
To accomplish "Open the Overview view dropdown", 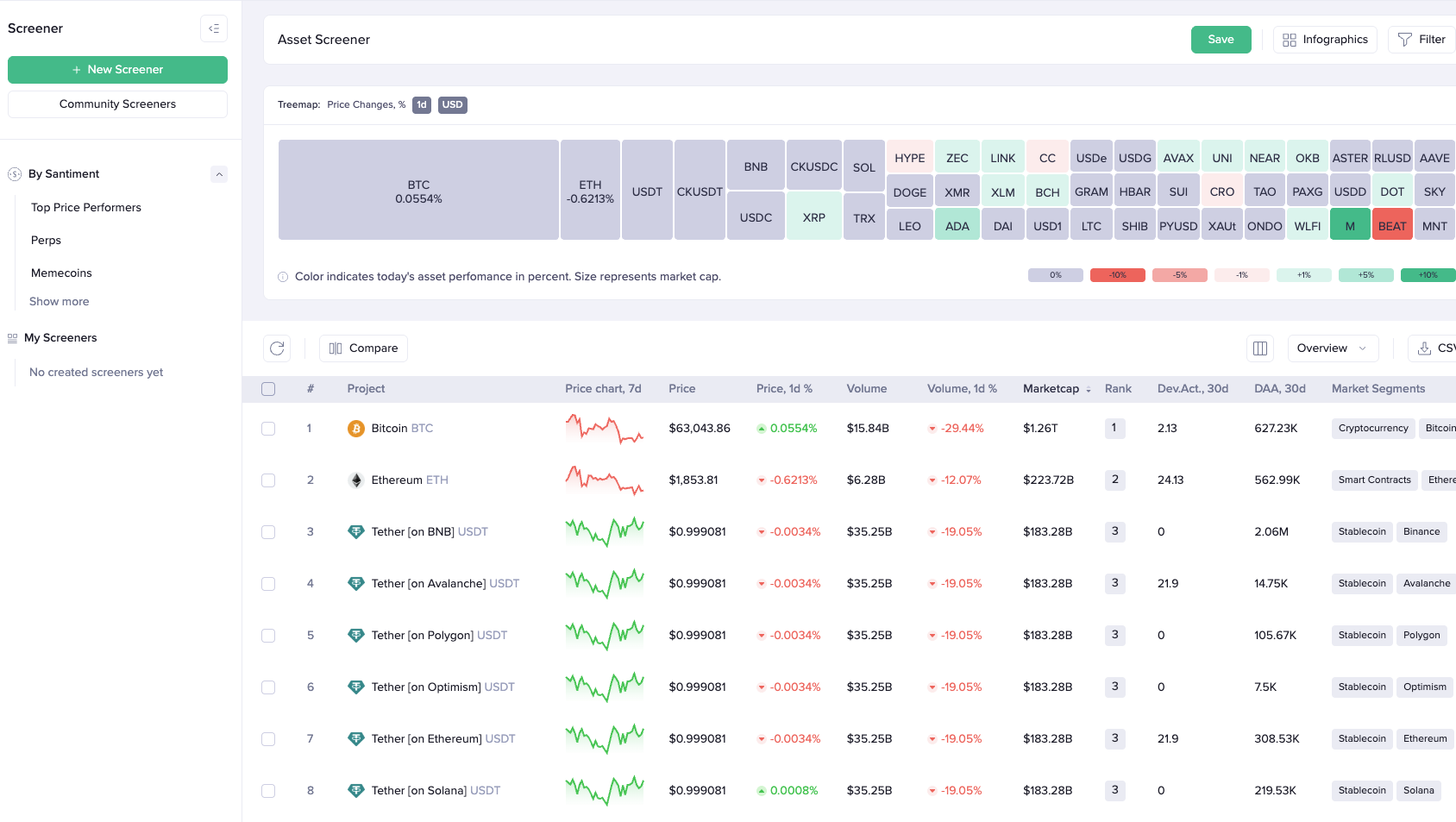I will 1333,348.
